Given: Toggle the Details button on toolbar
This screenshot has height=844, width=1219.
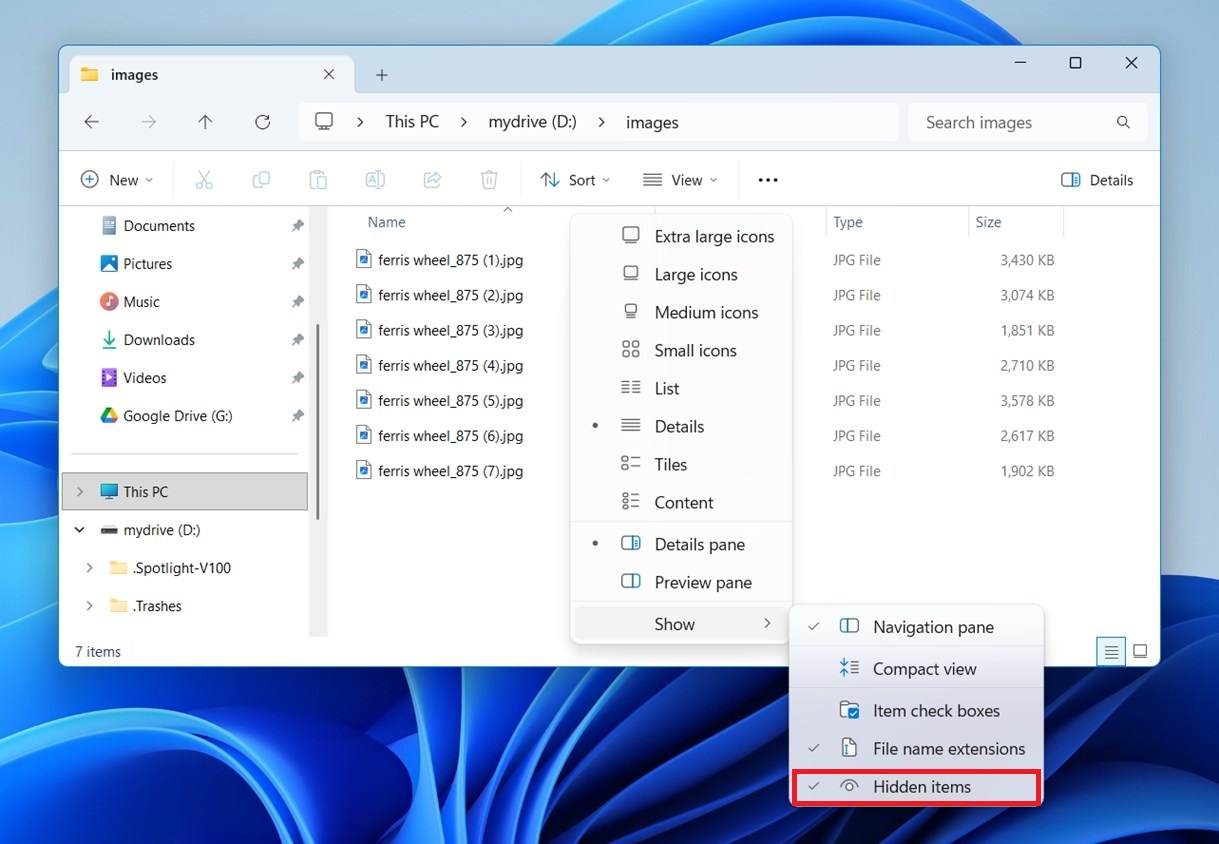Looking at the screenshot, I should click(x=1097, y=180).
